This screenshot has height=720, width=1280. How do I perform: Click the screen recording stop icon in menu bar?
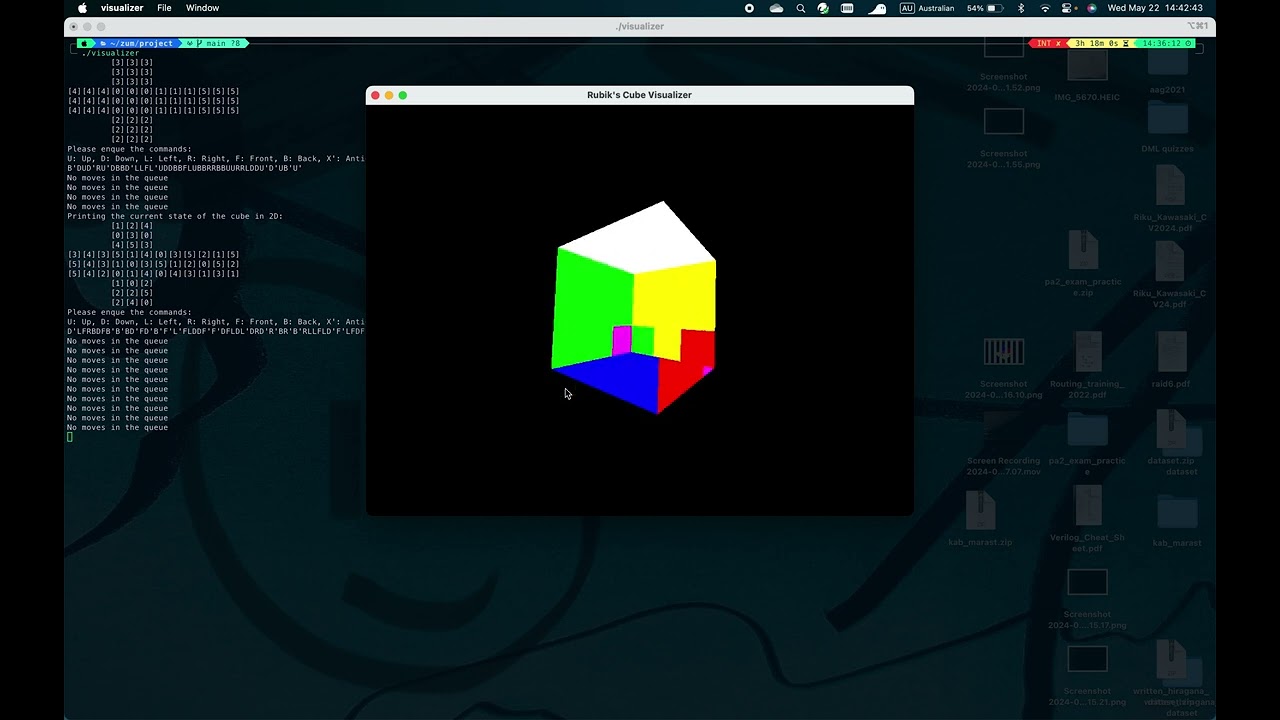coord(749,8)
